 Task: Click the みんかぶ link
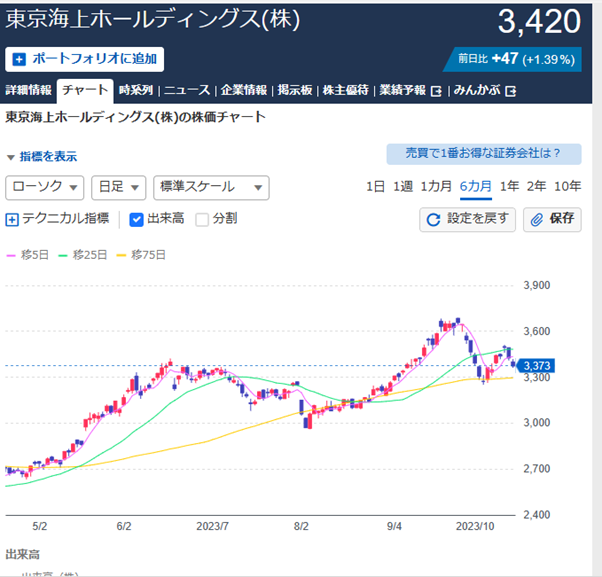tap(477, 90)
